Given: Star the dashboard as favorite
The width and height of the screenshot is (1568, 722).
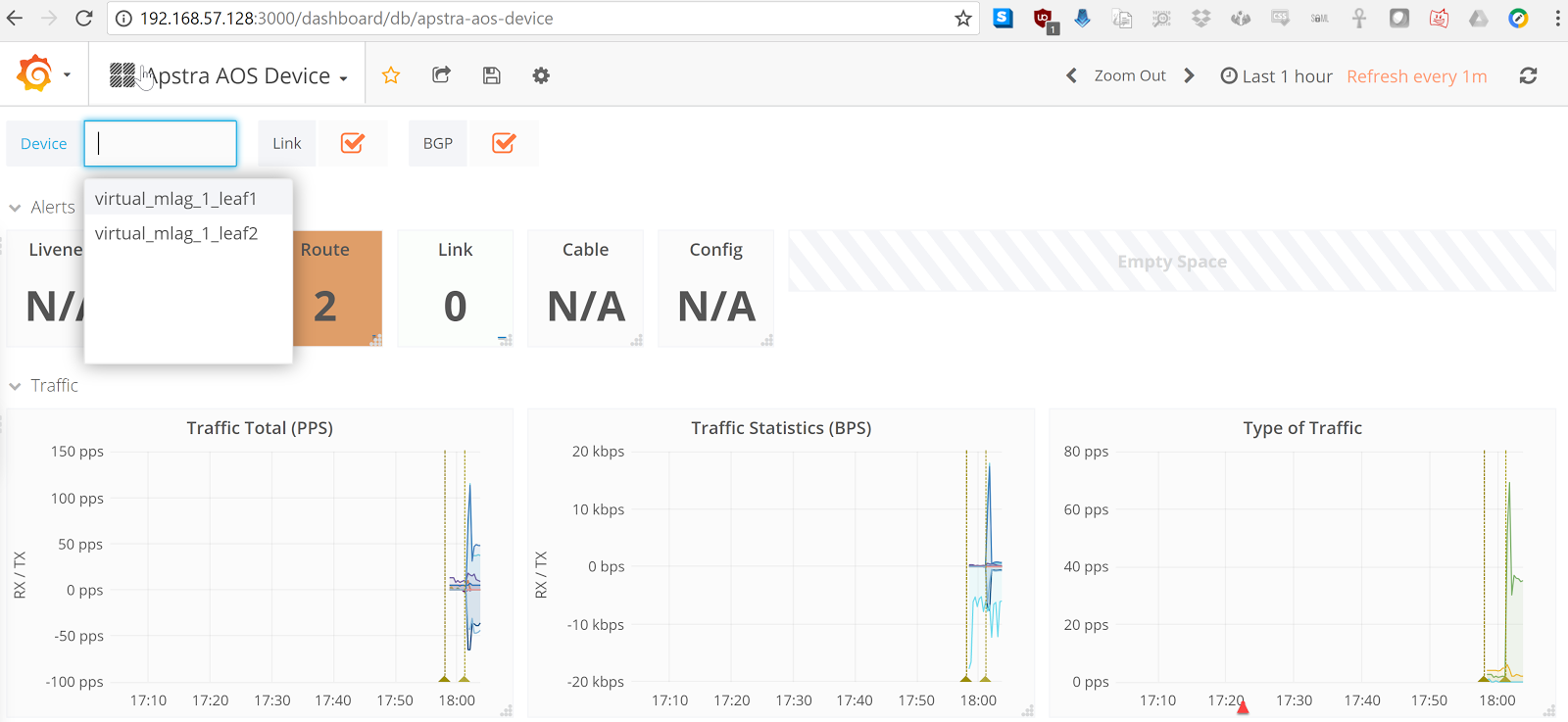Looking at the screenshot, I should click(391, 75).
